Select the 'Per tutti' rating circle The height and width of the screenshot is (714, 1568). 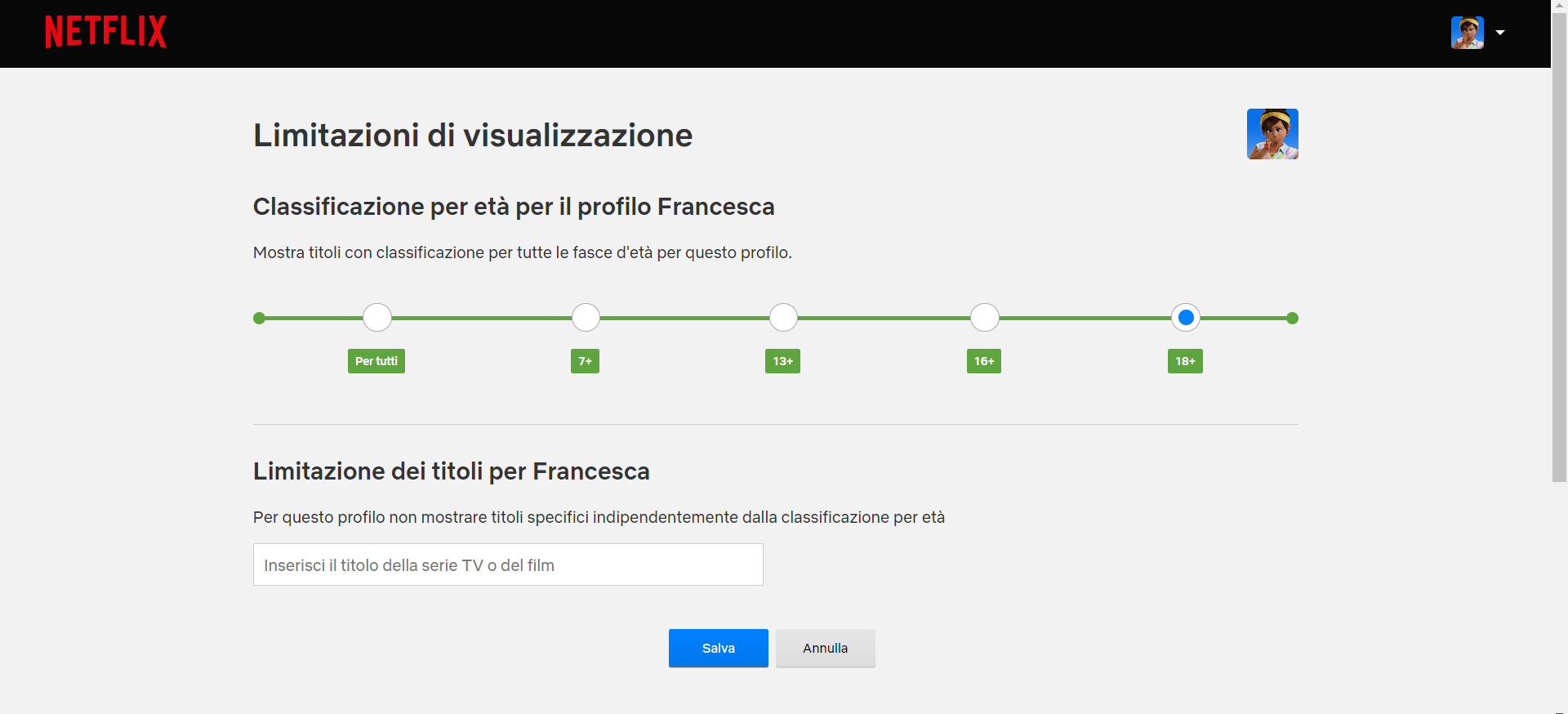(376, 318)
